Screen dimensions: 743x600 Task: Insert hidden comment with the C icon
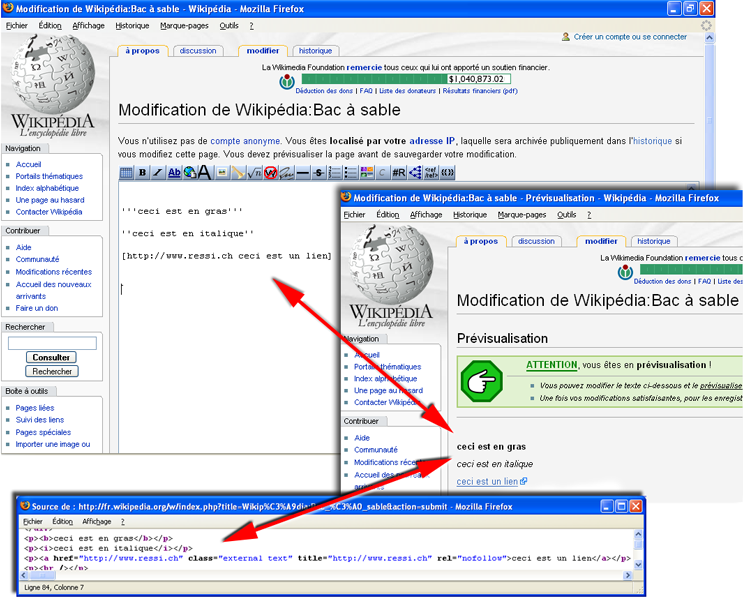383,173
